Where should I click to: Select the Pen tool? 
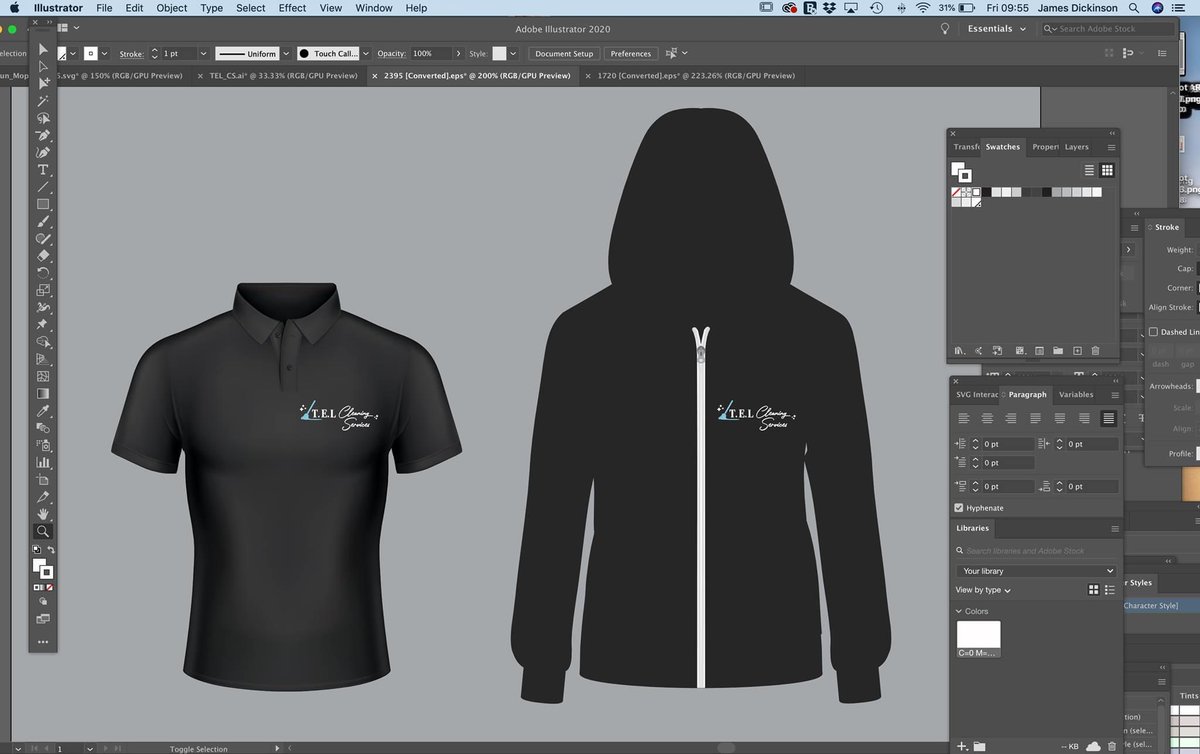click(x=43, y=135)
